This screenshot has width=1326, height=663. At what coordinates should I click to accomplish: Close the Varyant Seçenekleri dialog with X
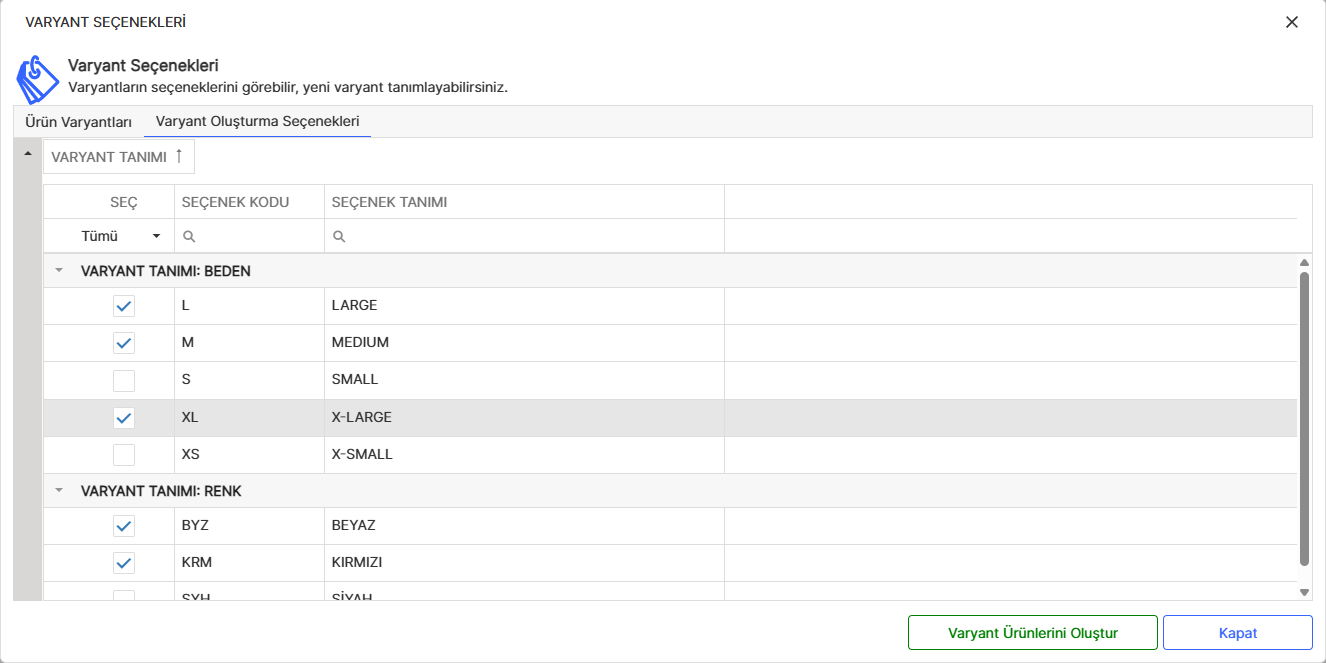tap(1292, 22)
